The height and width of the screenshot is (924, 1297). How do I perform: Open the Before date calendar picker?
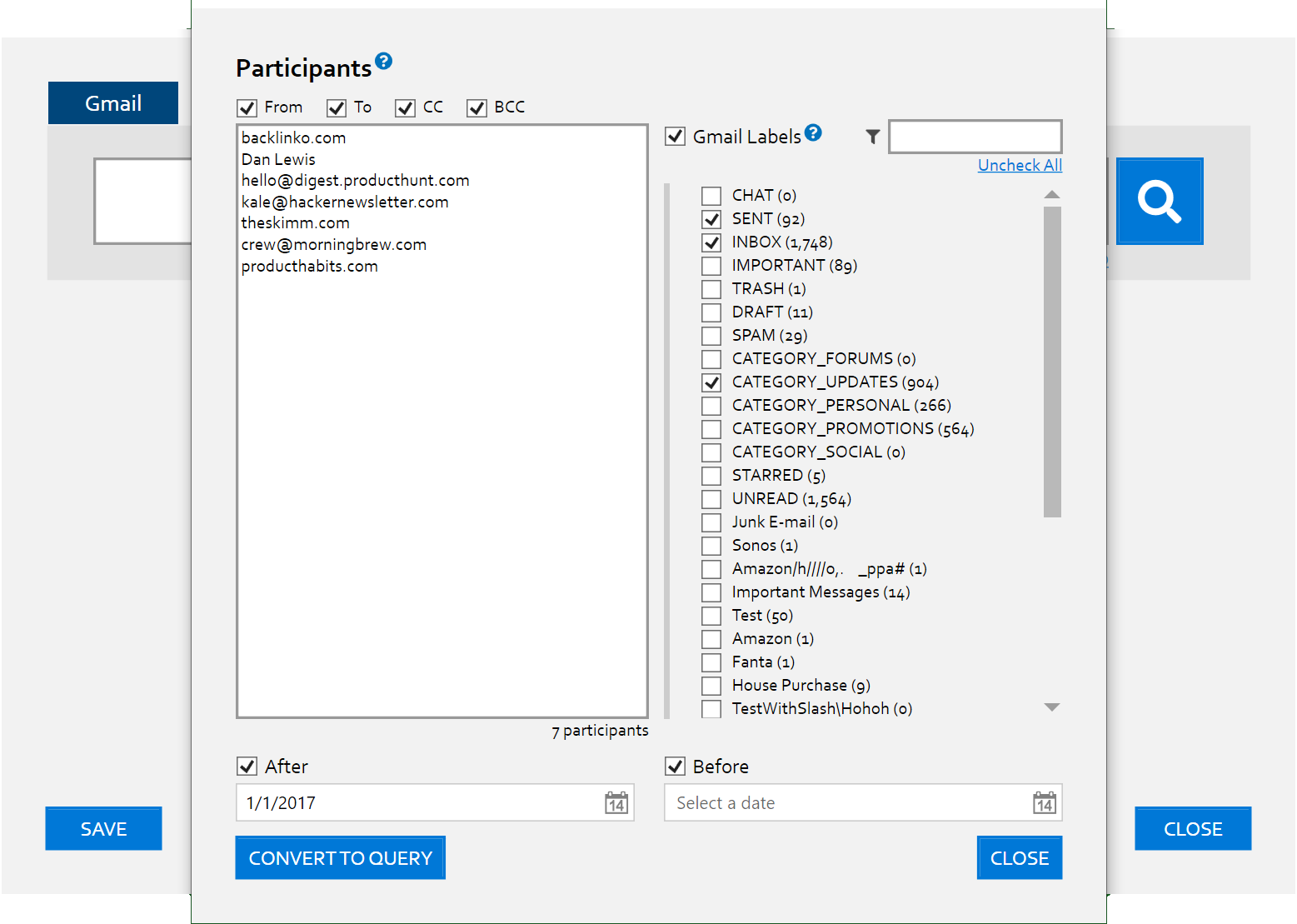[1044, 803]
